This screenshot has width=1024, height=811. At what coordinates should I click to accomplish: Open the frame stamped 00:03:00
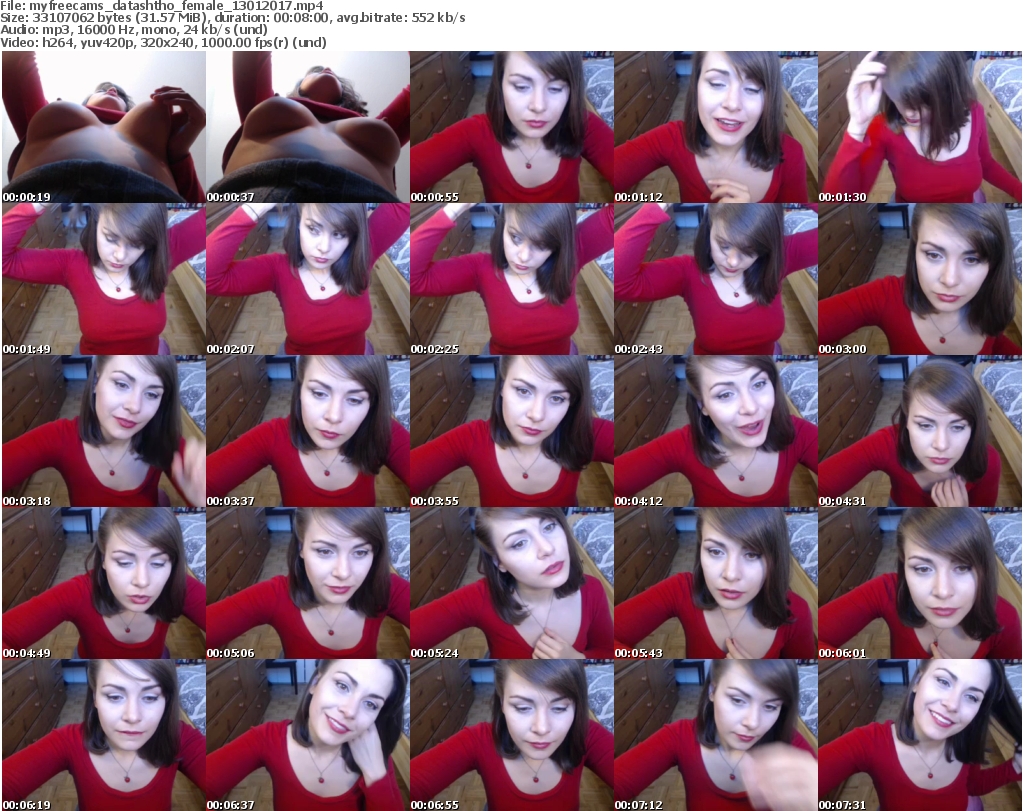920,279
